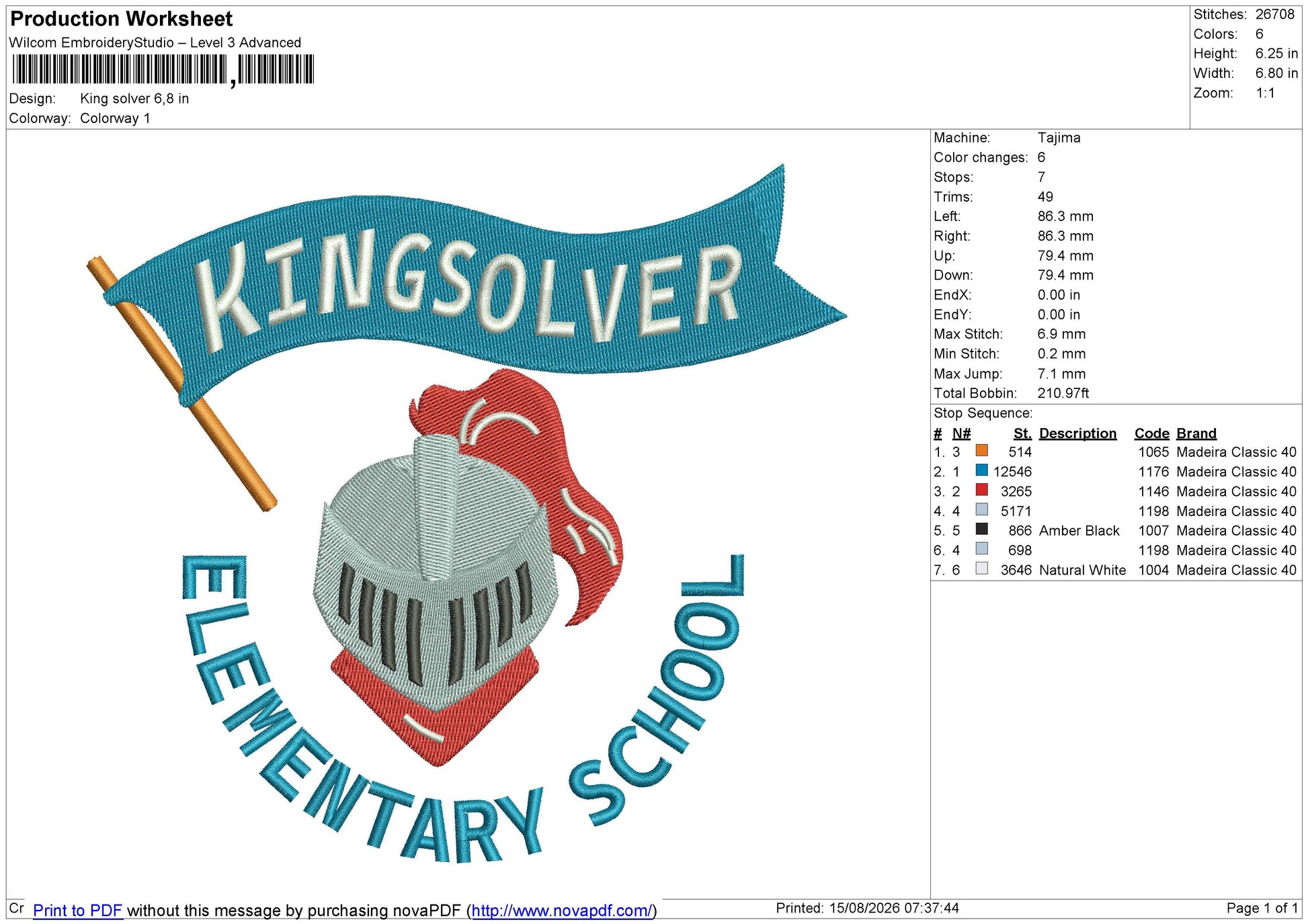Image resolution: width=1308 pixels, height=924 pixels.
Task: Select the Natural White thread swatch
Action: click(981, 569)
